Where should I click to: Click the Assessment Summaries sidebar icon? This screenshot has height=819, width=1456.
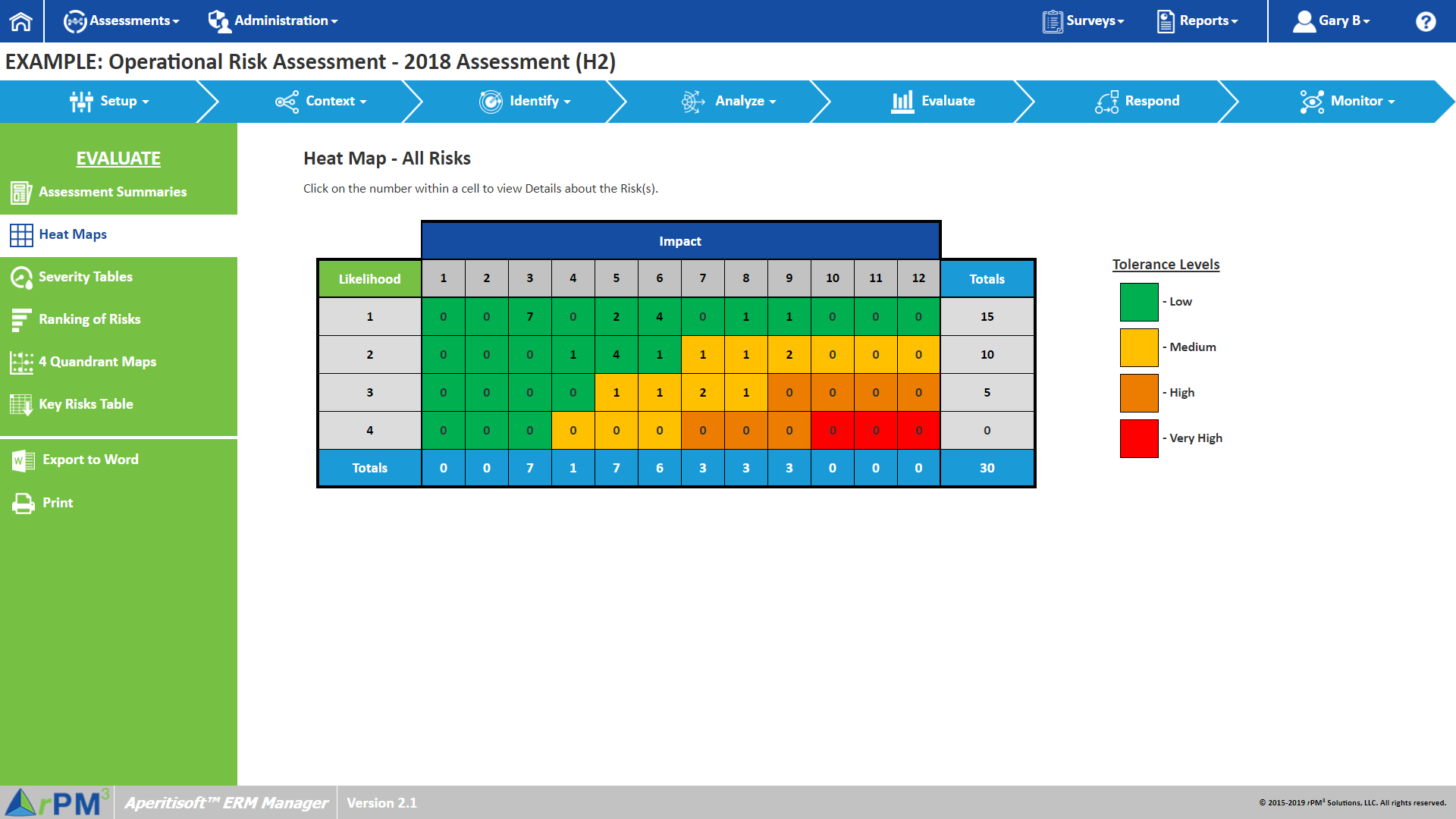click(20, 193)
